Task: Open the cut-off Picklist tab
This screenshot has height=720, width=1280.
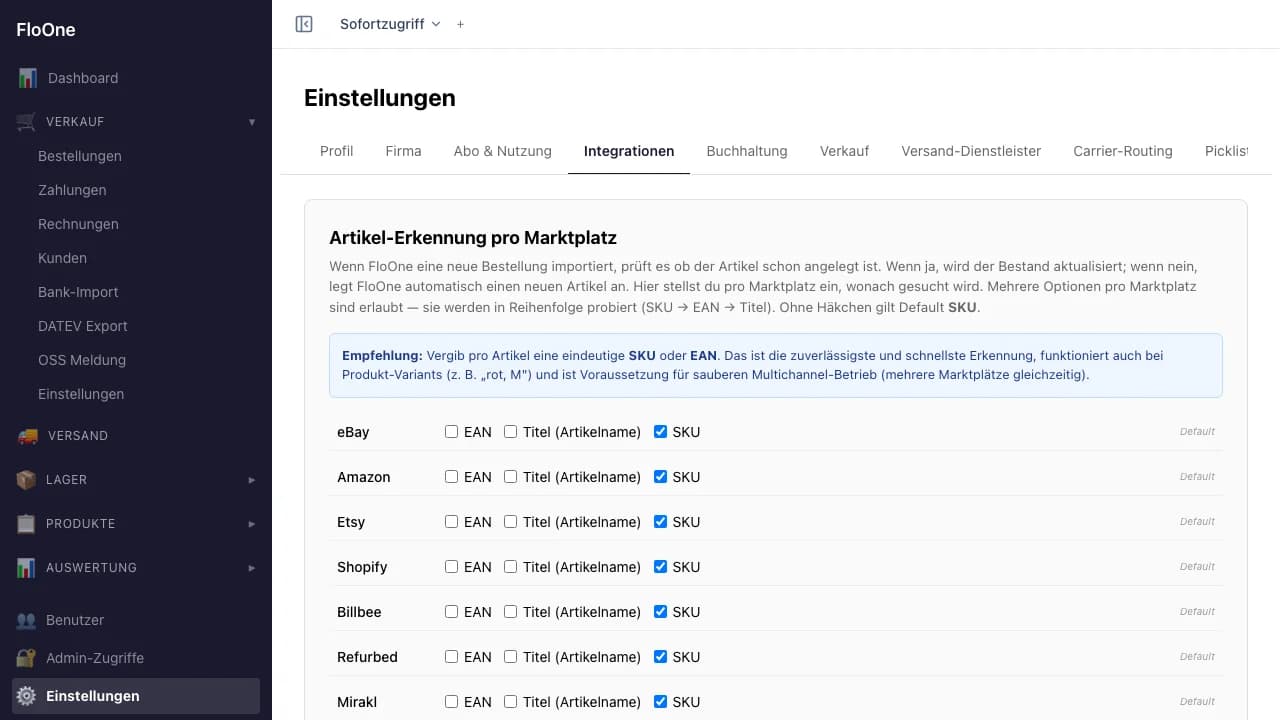Action: click(1226, 151)
